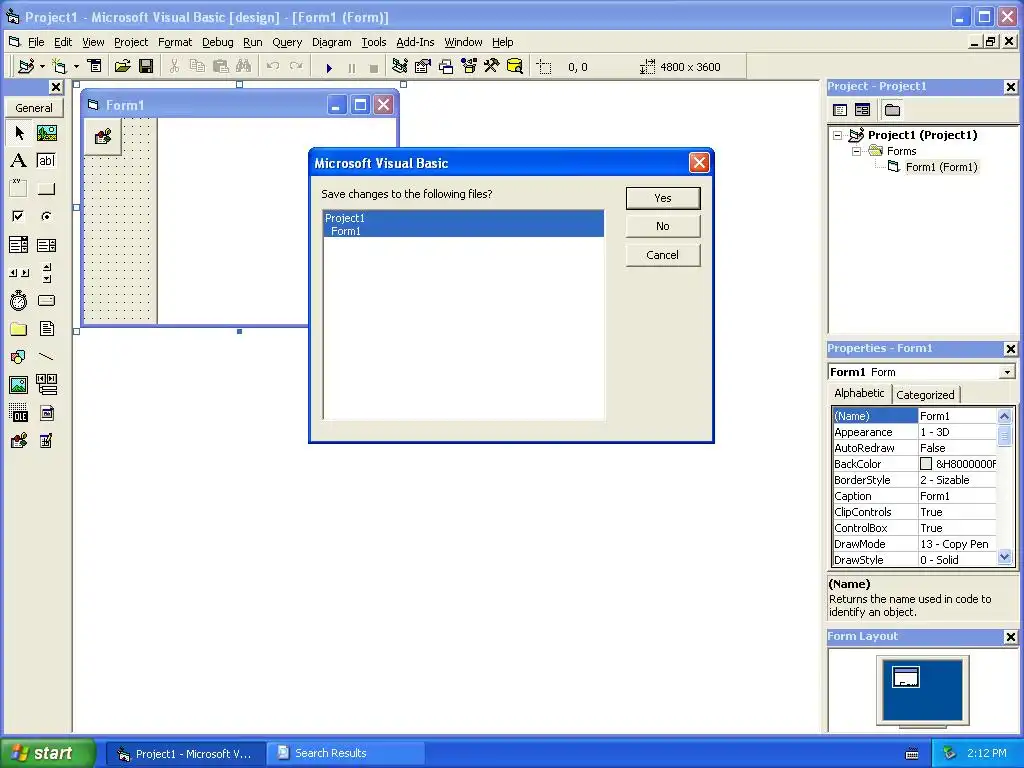Select the Line control tool
Screen dimensions: 1024x768
tap(46, 357)
